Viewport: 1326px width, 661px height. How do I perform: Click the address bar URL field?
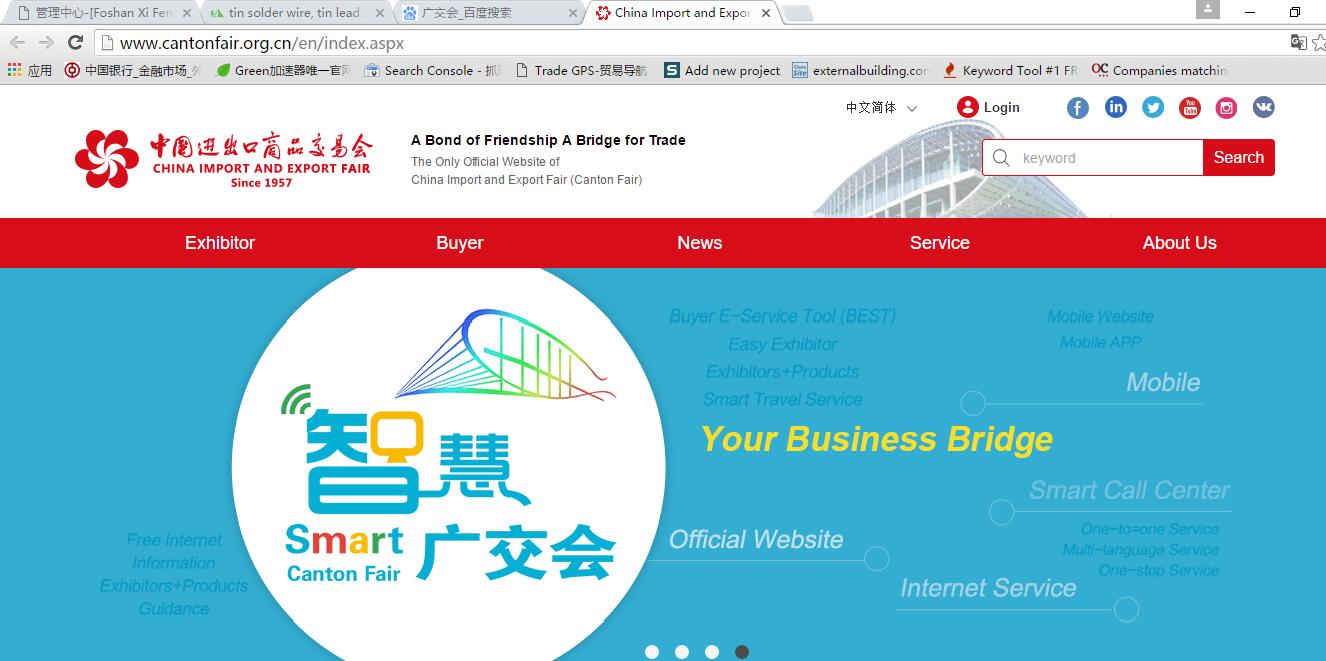tap(690, 43)
